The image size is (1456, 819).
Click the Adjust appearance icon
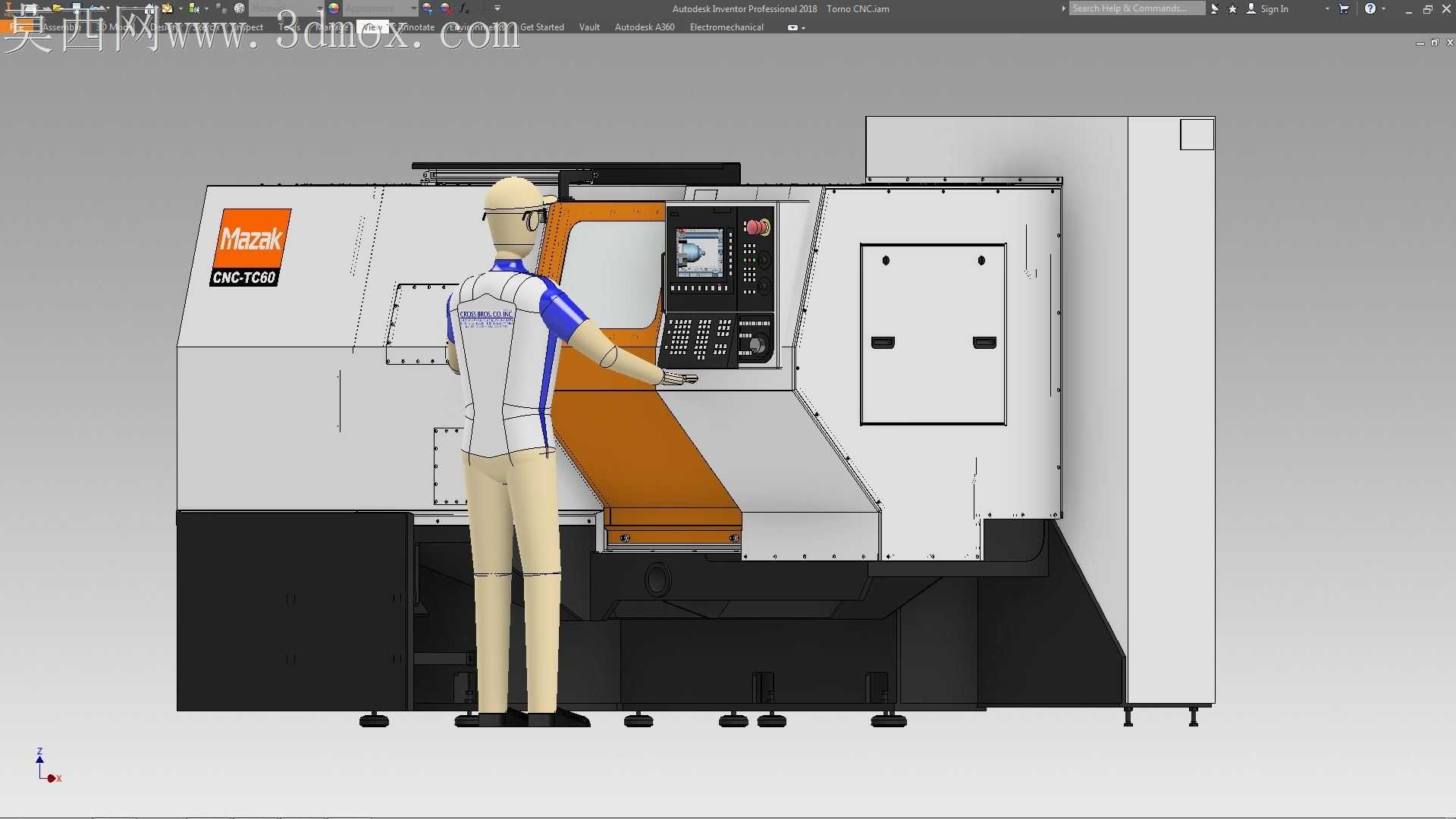click(x=428, y=8)
